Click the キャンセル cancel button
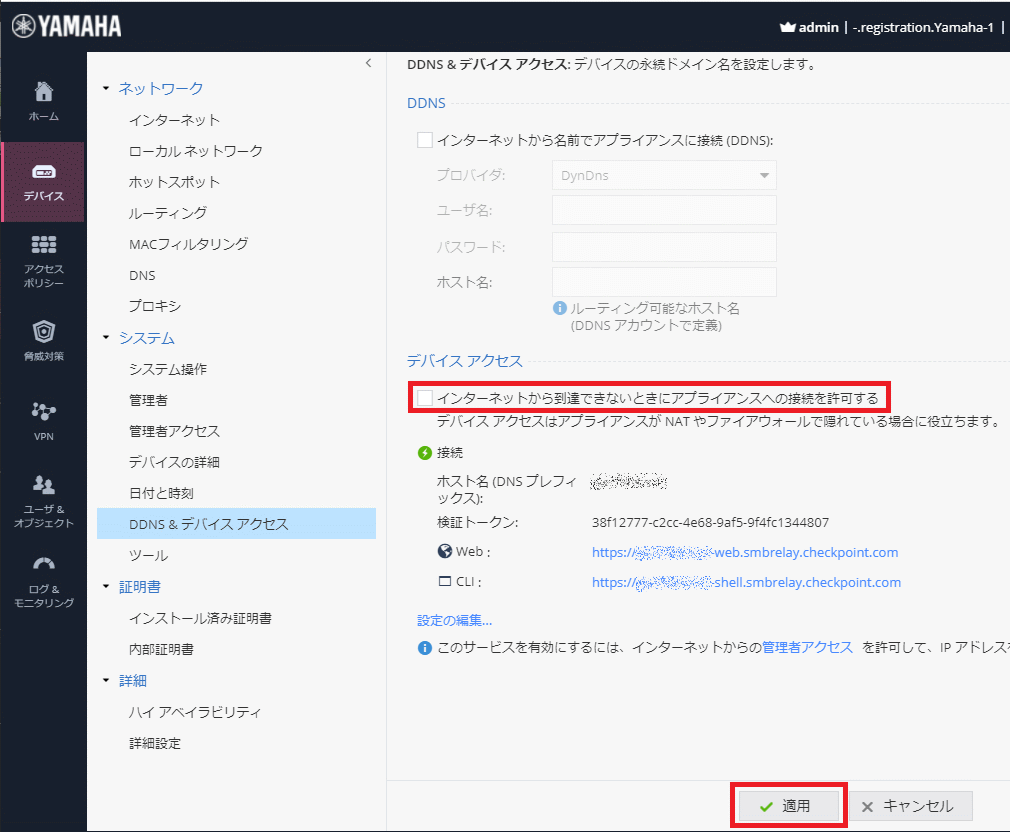The width and height of the screenshot is (1010, 832). pos(910,805)
